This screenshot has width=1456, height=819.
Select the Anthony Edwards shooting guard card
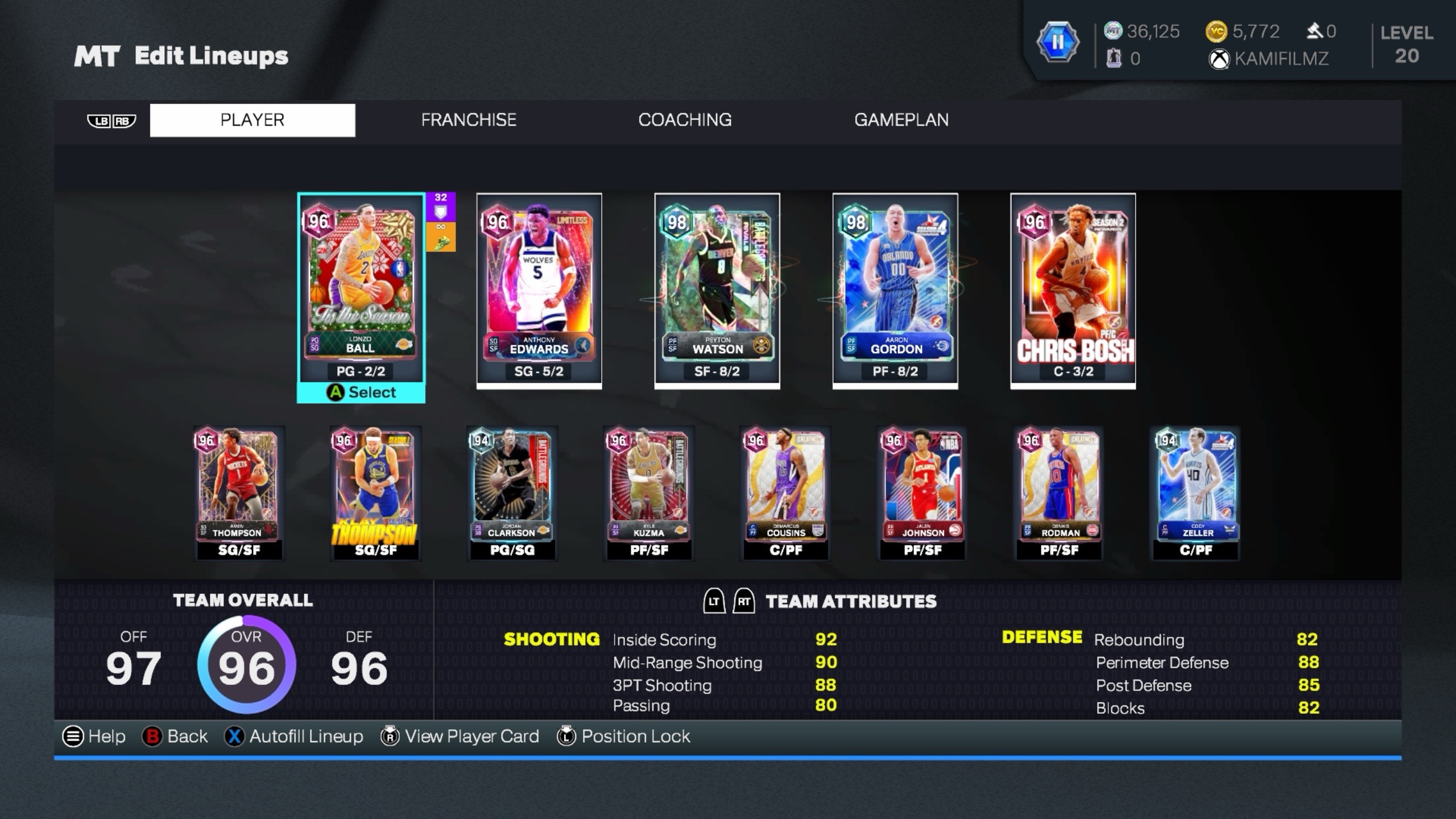tap(539, 291)
